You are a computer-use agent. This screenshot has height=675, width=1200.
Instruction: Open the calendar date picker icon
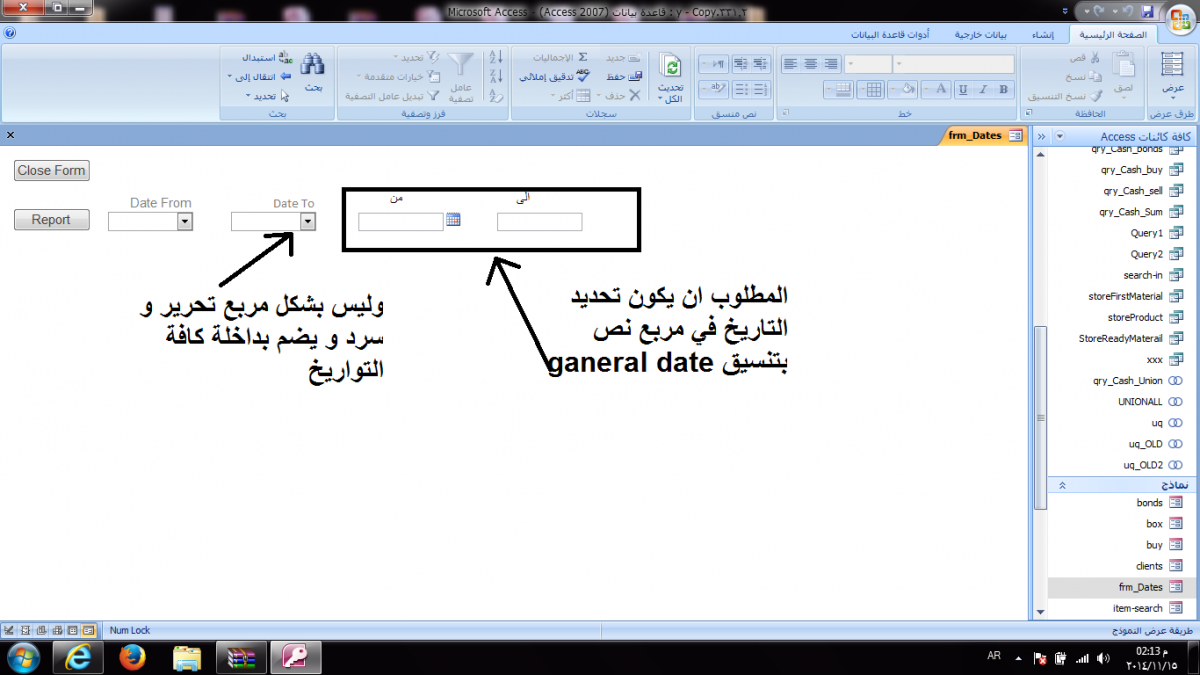[x=453, y=220]
